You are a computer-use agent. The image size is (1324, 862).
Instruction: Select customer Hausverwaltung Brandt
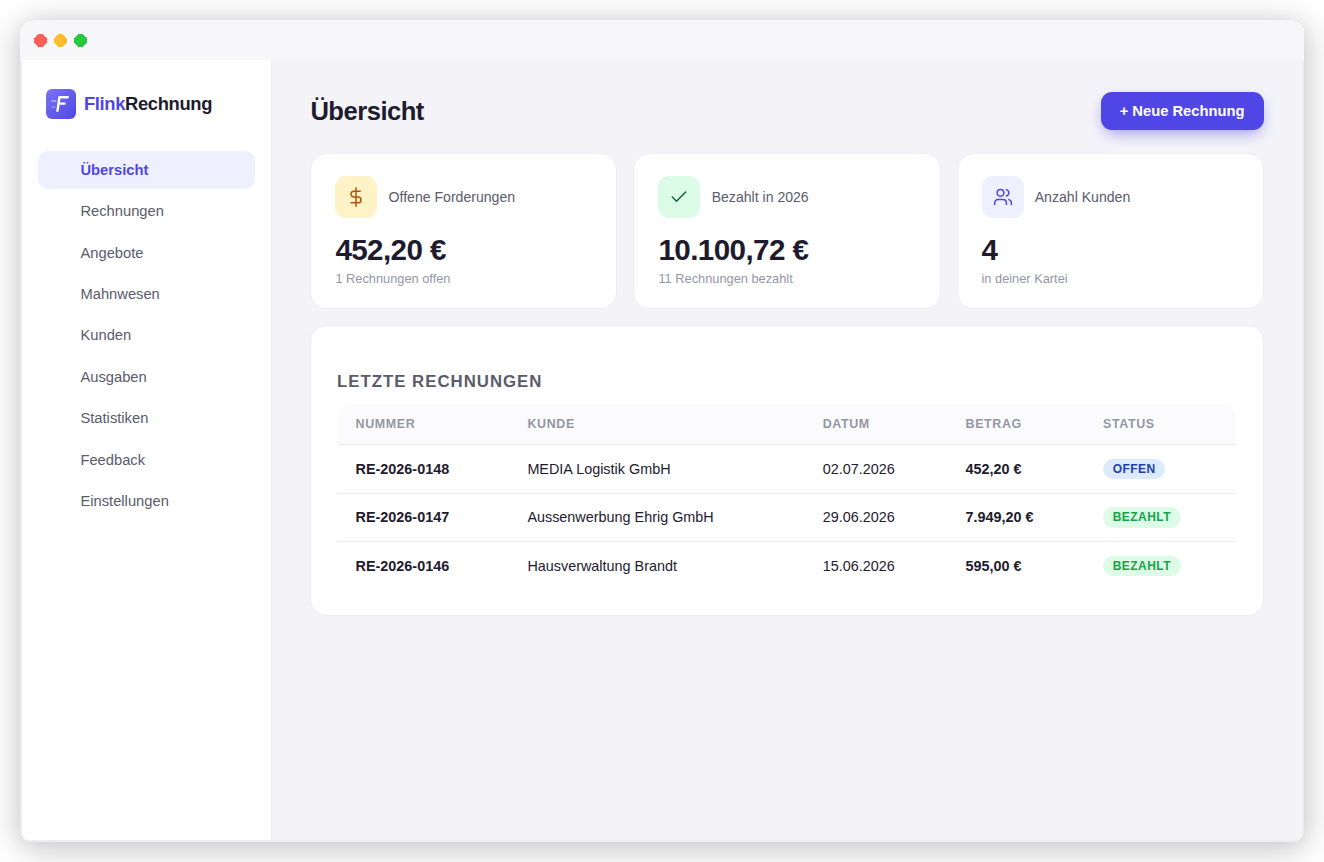pos(602,566)
